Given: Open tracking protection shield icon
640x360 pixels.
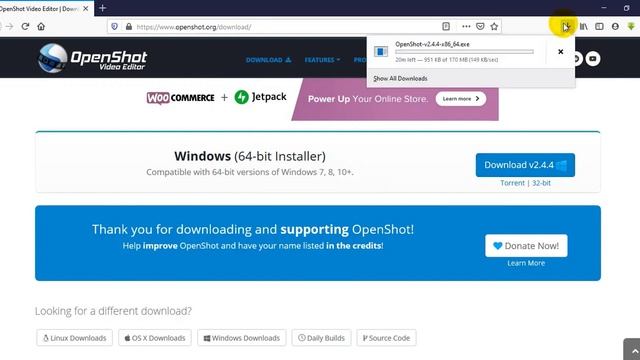Looking at the screenshot, I should click(x=115, y=27).
